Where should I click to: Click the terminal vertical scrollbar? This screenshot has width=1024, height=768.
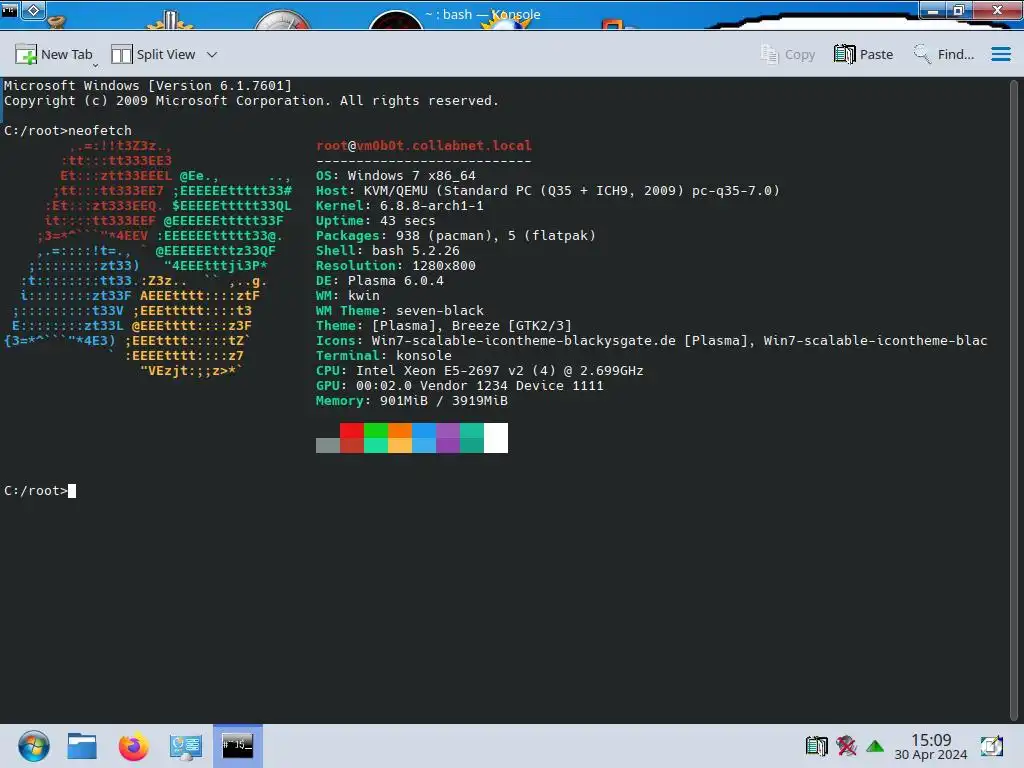[1014, 398]
